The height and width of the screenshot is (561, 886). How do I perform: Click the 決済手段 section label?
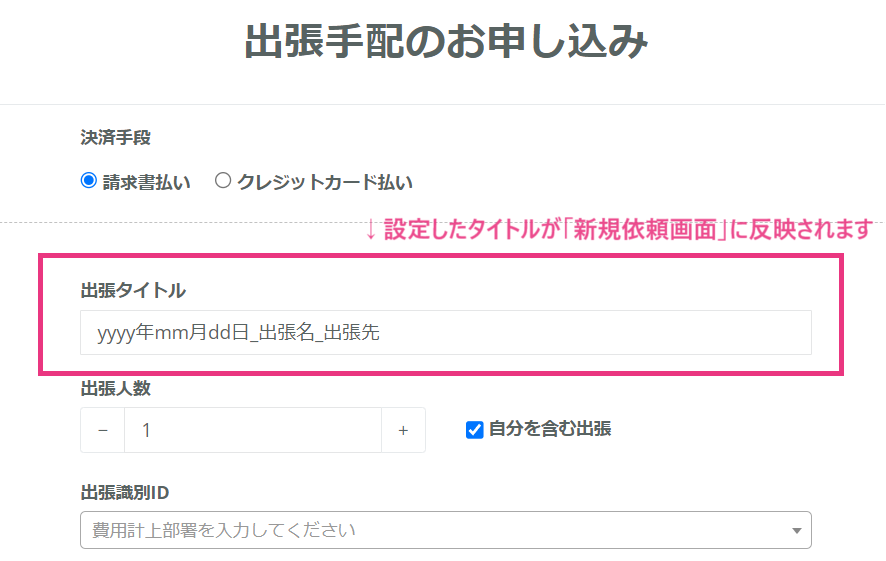115,137
